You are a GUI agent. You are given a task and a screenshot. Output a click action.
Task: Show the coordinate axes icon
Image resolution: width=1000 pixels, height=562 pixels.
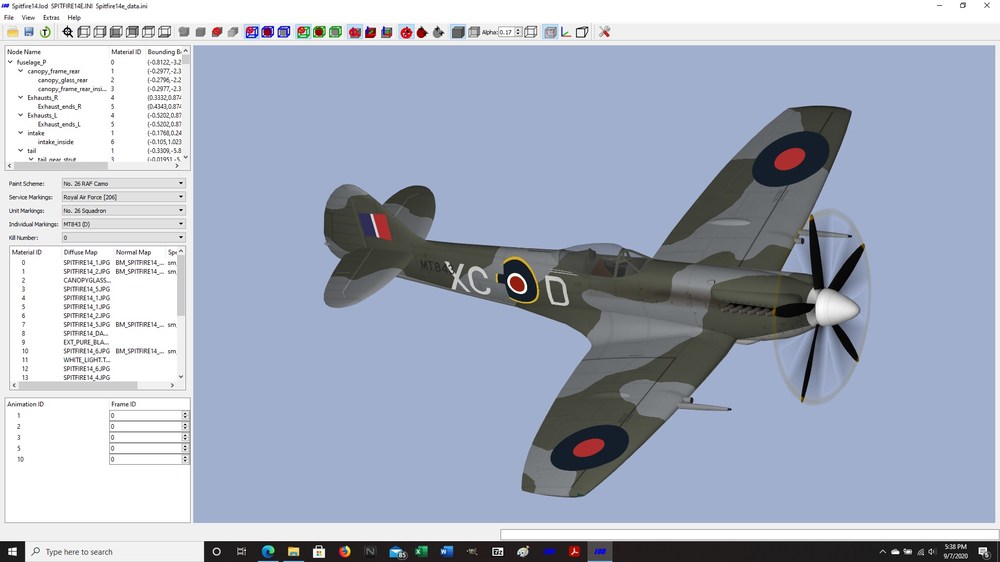tap(566, 32)
